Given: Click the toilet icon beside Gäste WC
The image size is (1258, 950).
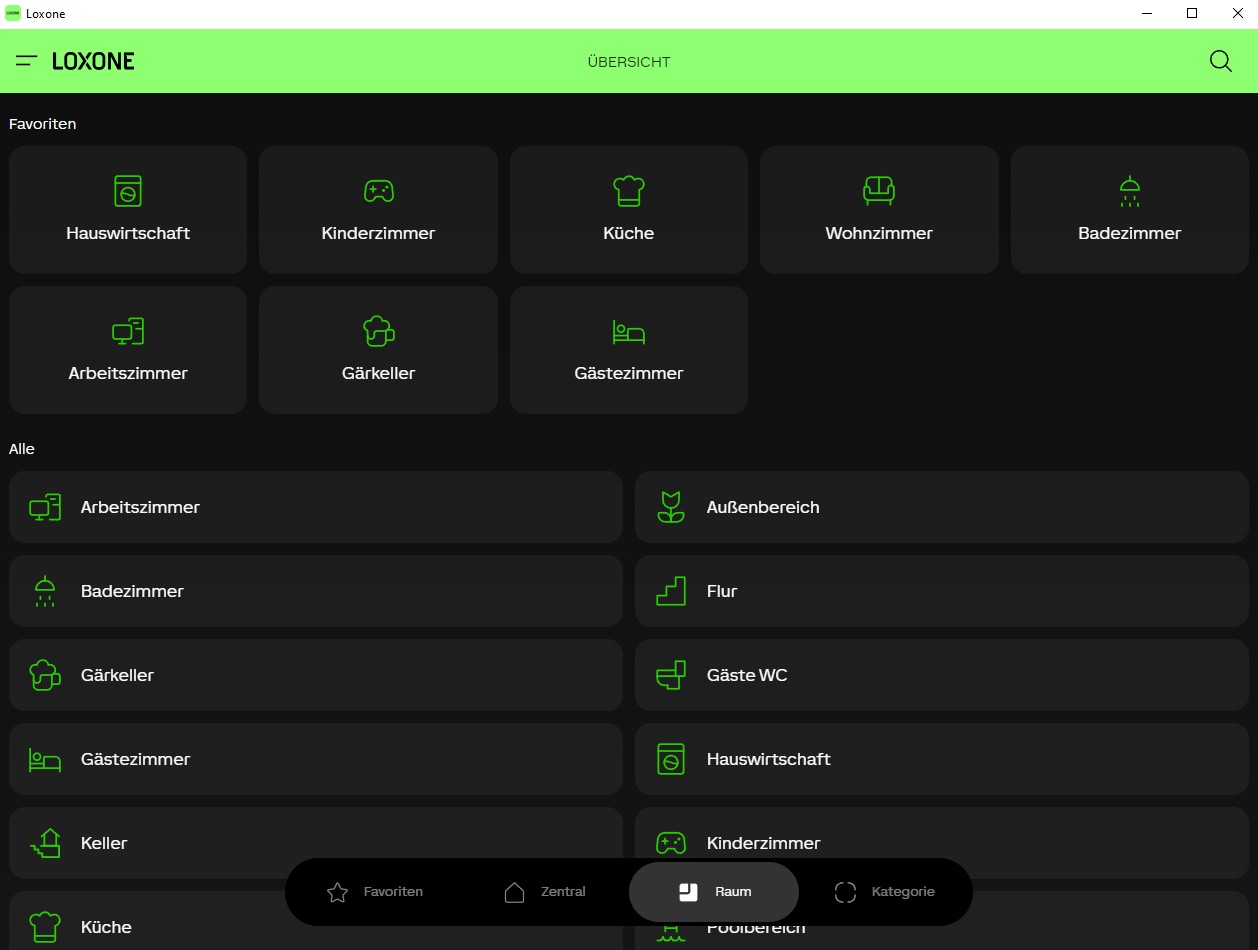Looking at the screenshot, I should pyautogui.click(x=671, y=675).
